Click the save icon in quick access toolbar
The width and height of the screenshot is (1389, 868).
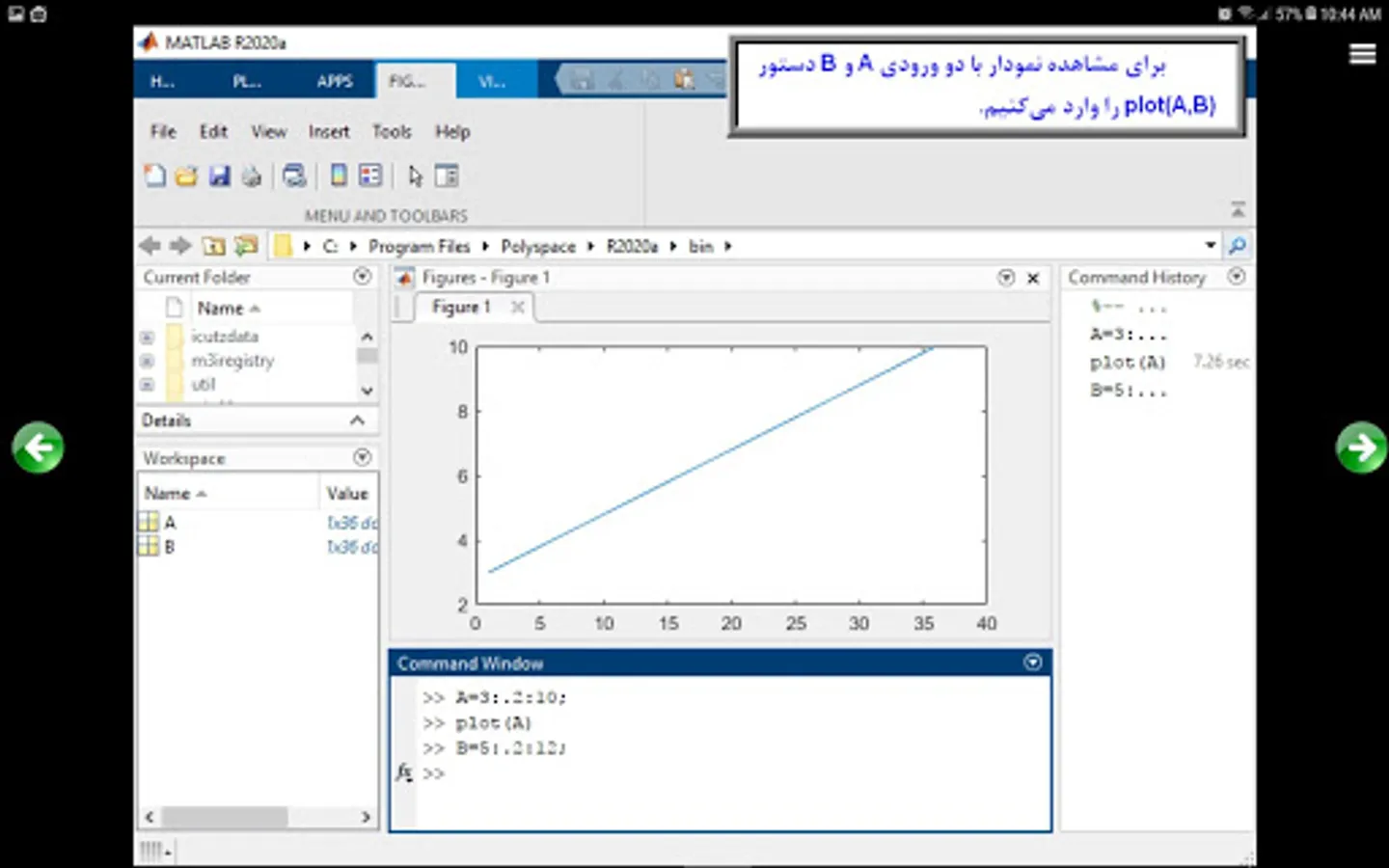point(582,80)
